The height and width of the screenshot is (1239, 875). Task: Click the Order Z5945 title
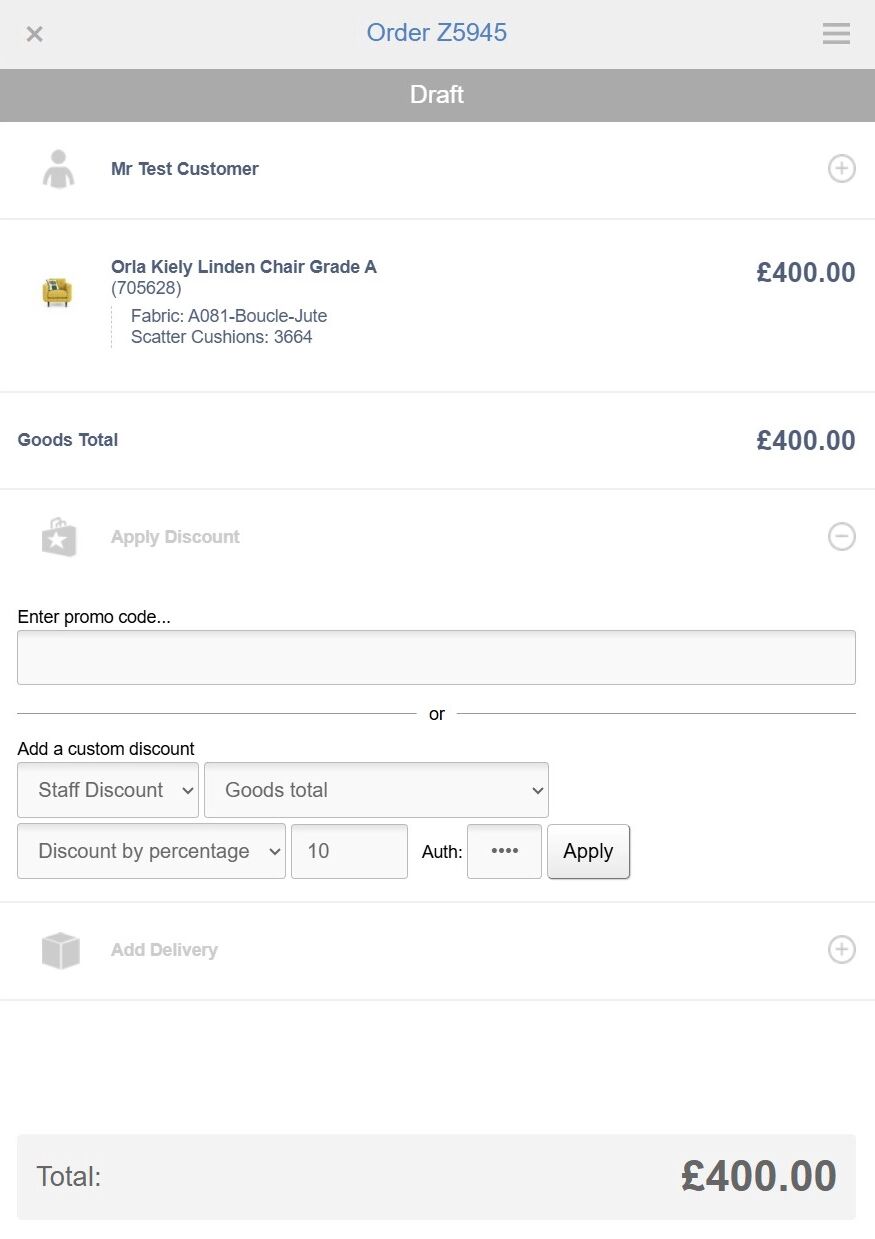pos(437,33)
